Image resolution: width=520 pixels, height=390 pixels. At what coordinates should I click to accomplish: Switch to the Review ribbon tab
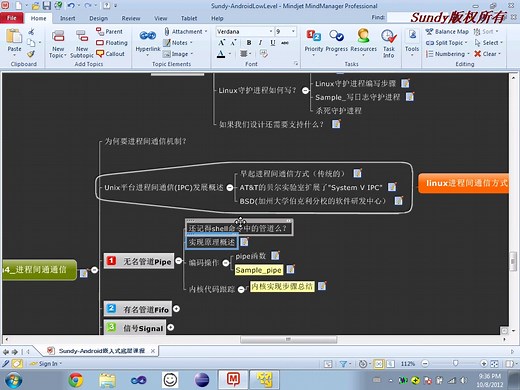pos(131,18)
